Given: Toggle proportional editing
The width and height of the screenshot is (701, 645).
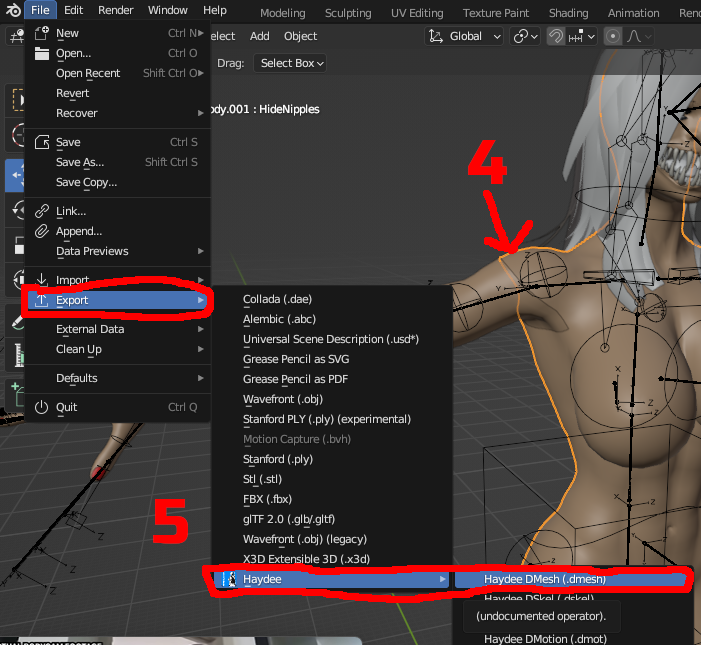Looking at the screenshot, I should pyautogui.click(x=612, y=36).
